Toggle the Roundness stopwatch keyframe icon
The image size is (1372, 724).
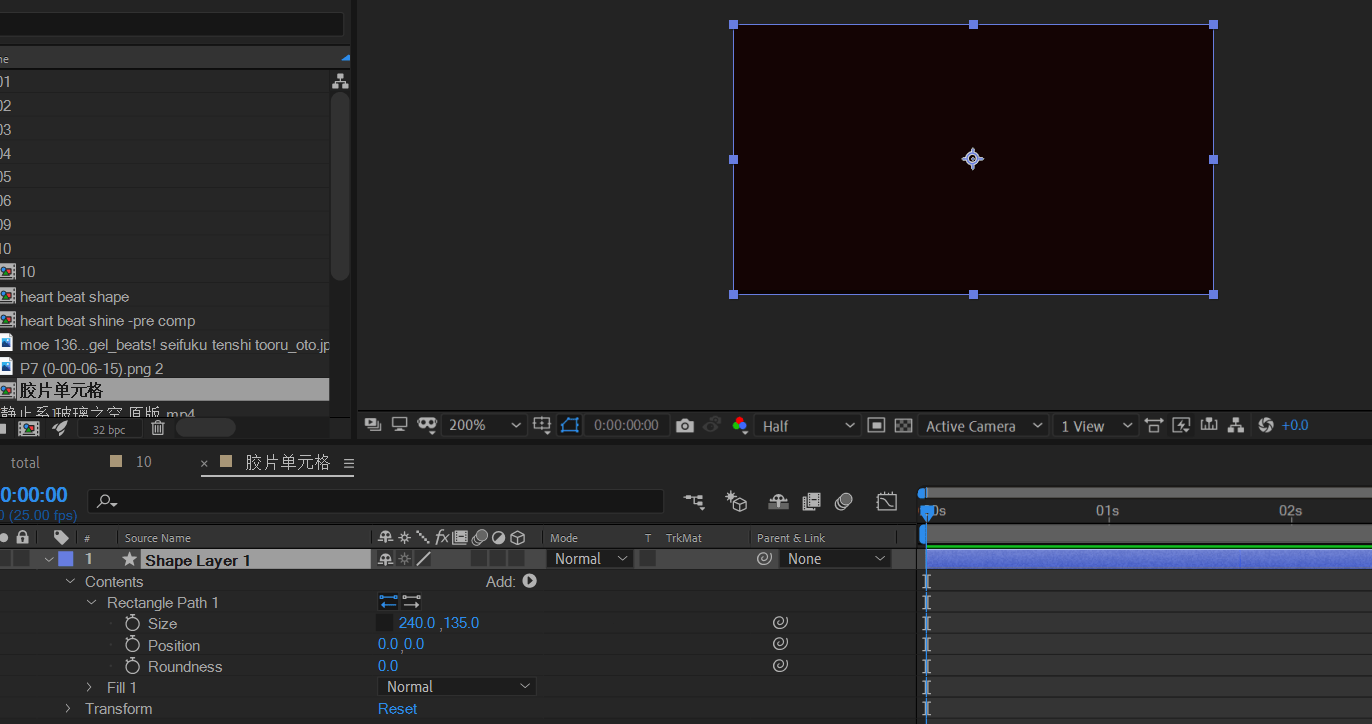click(x=132, y=666)
